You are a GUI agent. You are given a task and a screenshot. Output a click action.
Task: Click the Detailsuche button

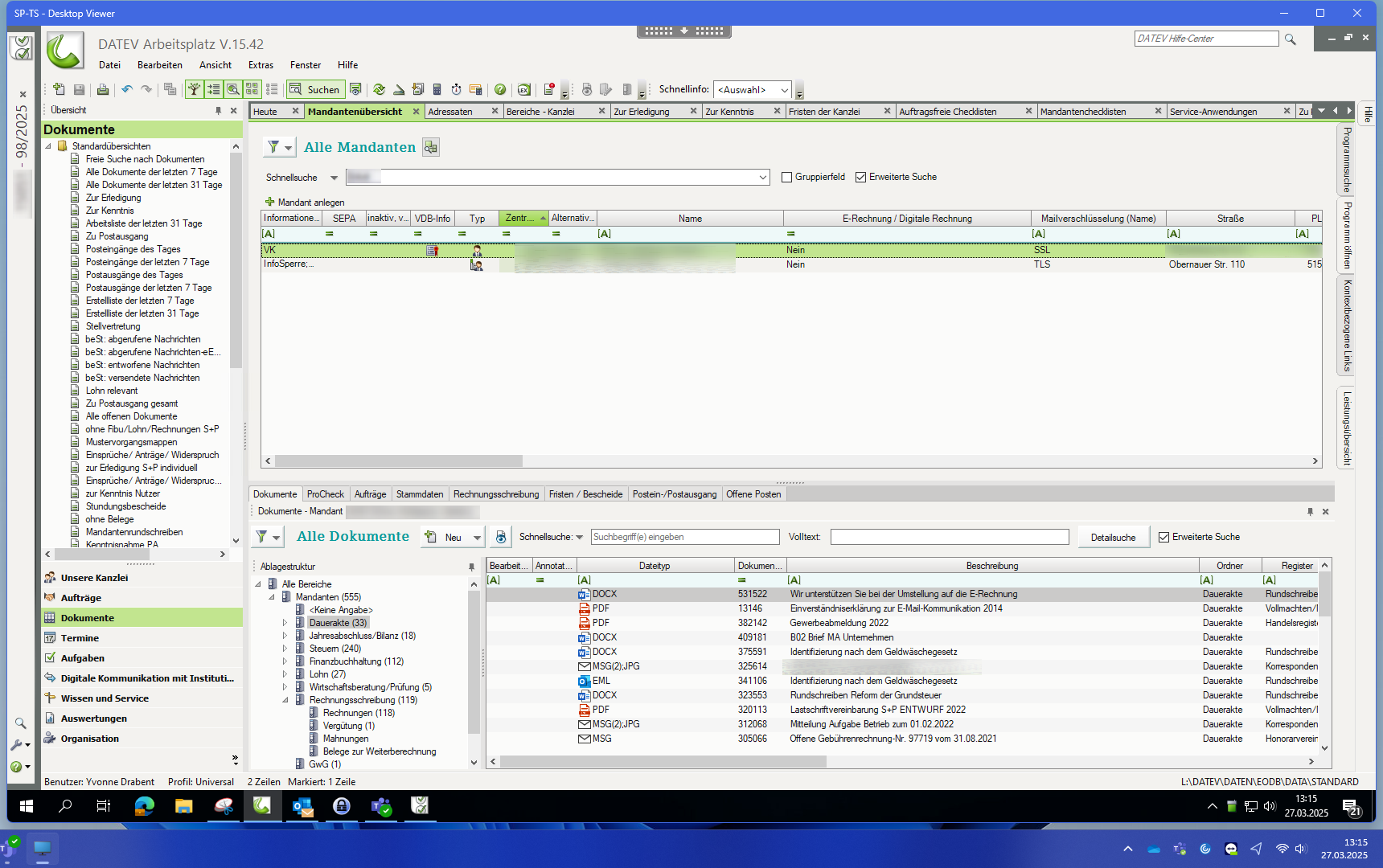pos(1113,538)
